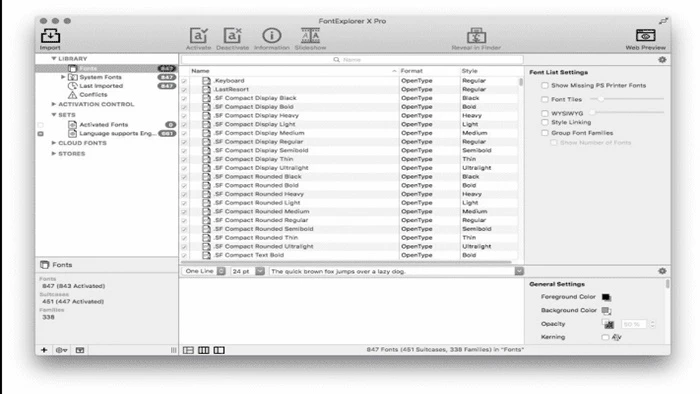Click the Import toolbar icon
The width and height of the screenshot is (700, 394).
pyautogui.click(x=50, y=36)
